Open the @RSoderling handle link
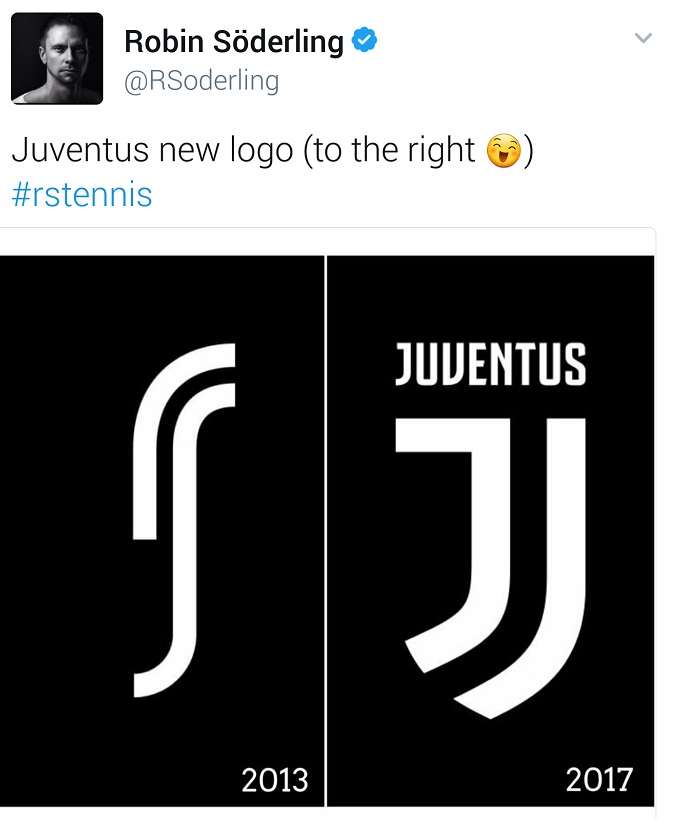 click(201, 81)
